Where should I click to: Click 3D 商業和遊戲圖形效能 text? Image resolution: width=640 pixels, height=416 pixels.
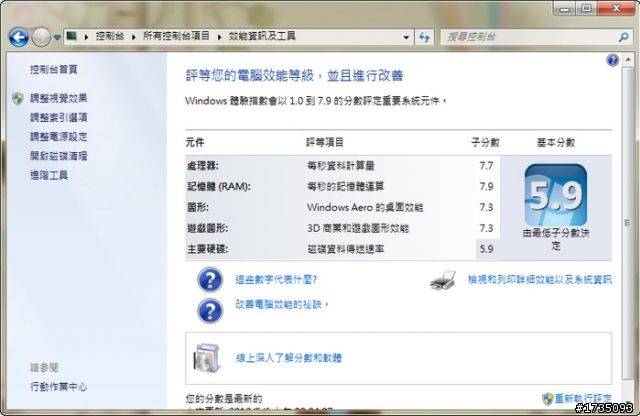(x=358, y=228)
